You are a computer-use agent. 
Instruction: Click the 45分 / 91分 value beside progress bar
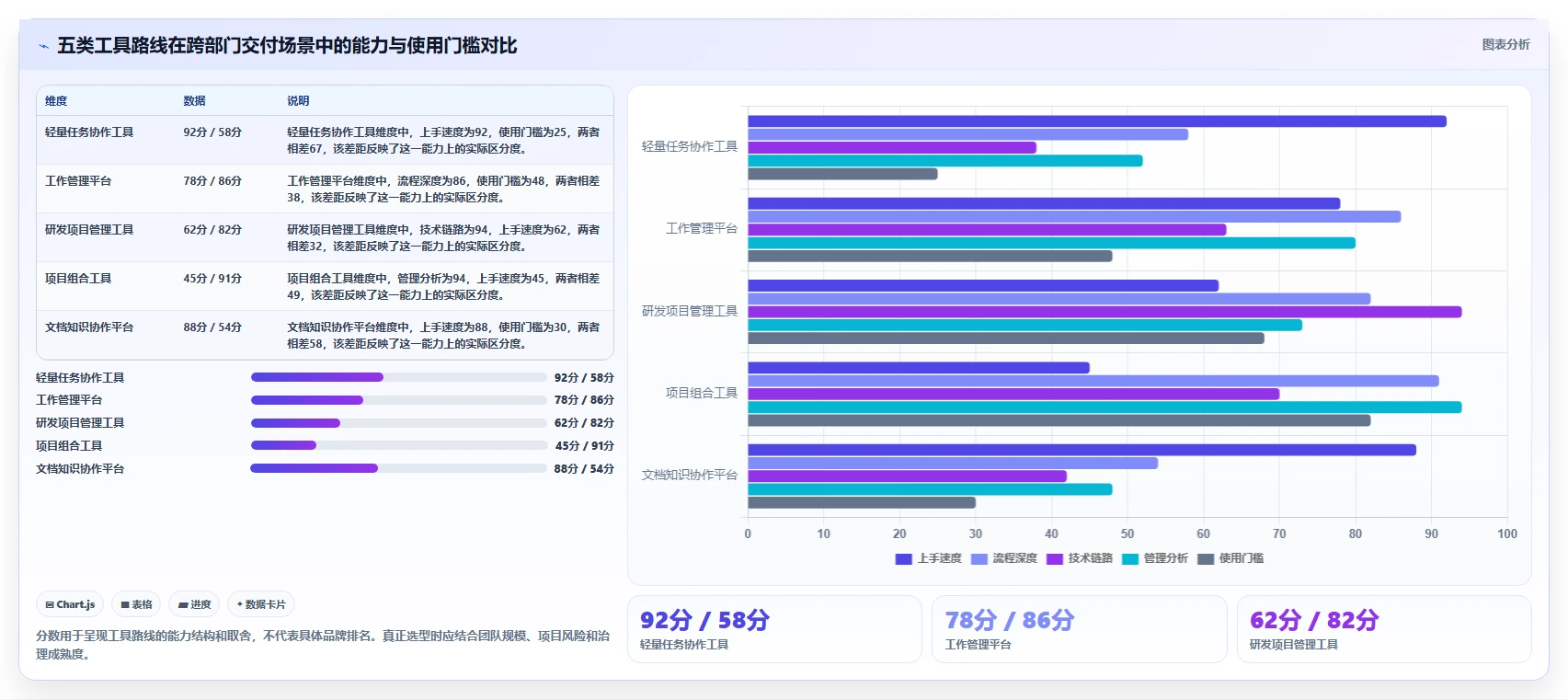click(x=584, y=445)
